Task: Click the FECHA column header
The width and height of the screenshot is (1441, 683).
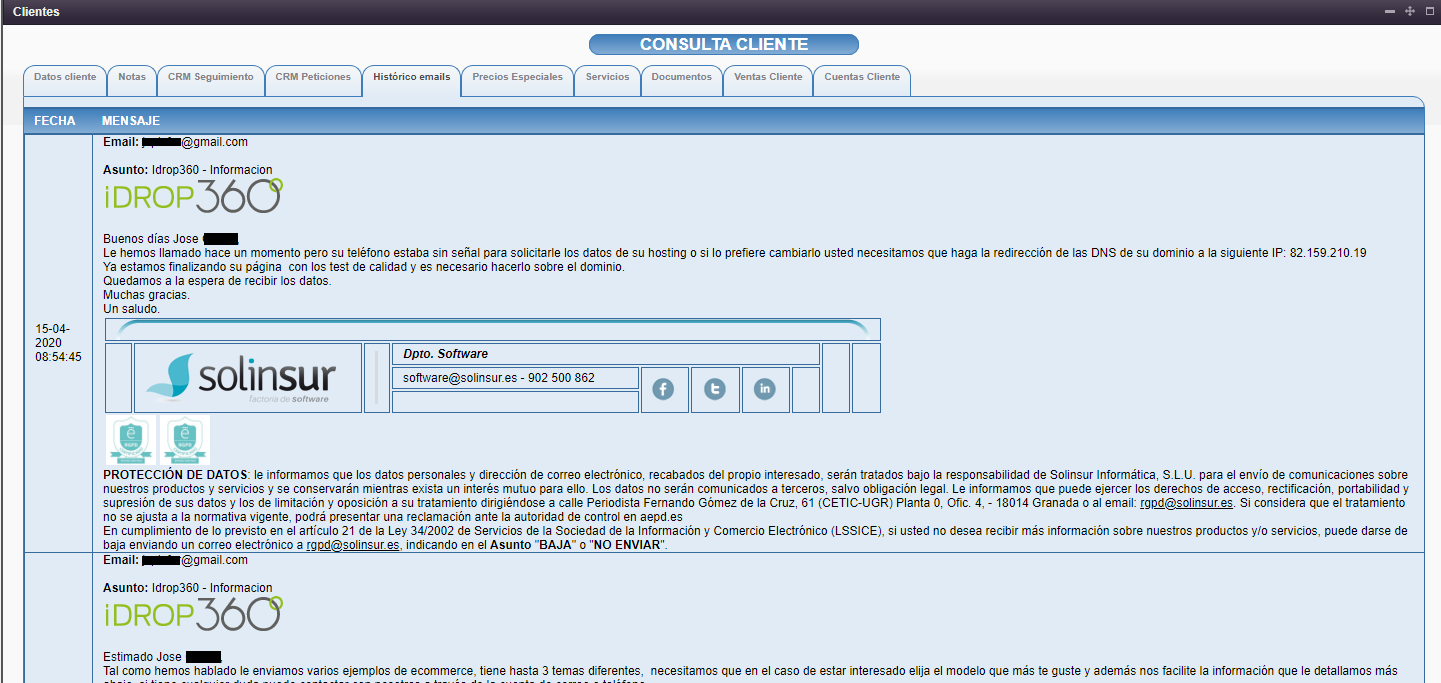Action: pos(55,121)
